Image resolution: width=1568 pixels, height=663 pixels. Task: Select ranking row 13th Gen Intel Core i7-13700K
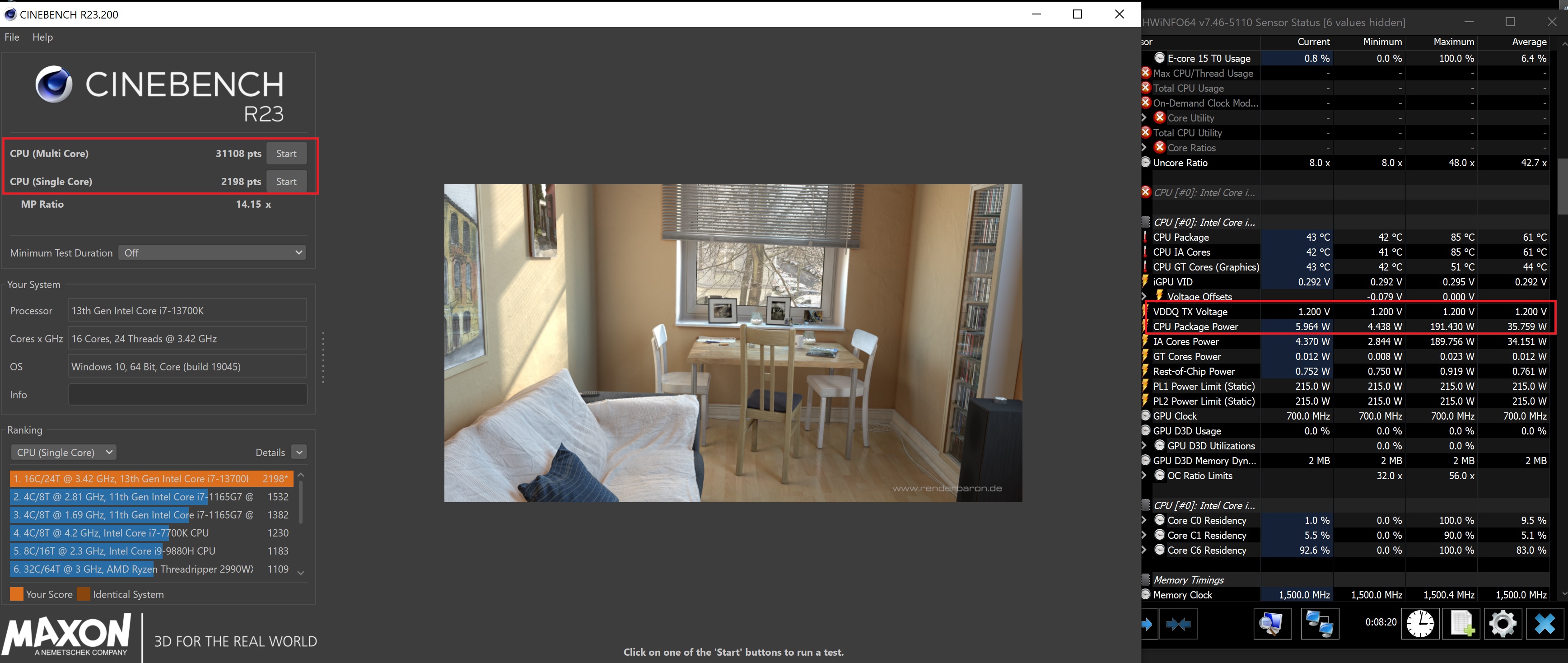[151, 479]
